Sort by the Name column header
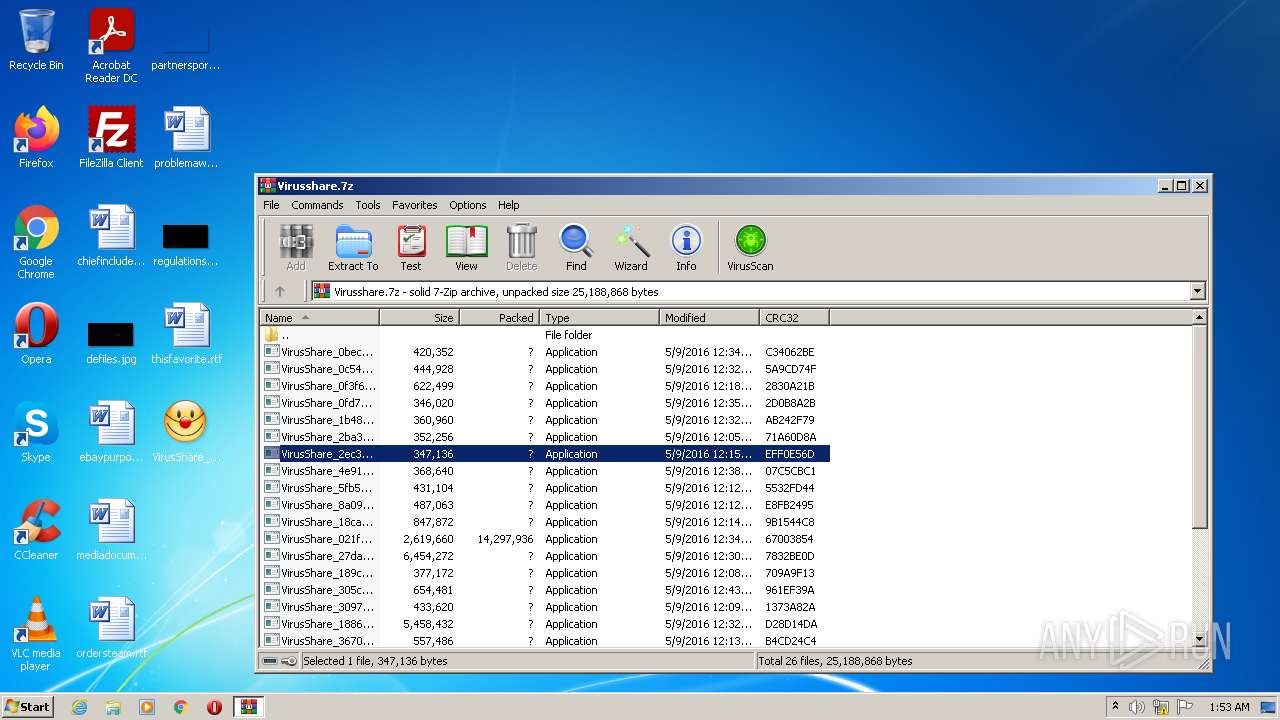The height and width of the screenshot is (720, 1280). pos(320,317)
